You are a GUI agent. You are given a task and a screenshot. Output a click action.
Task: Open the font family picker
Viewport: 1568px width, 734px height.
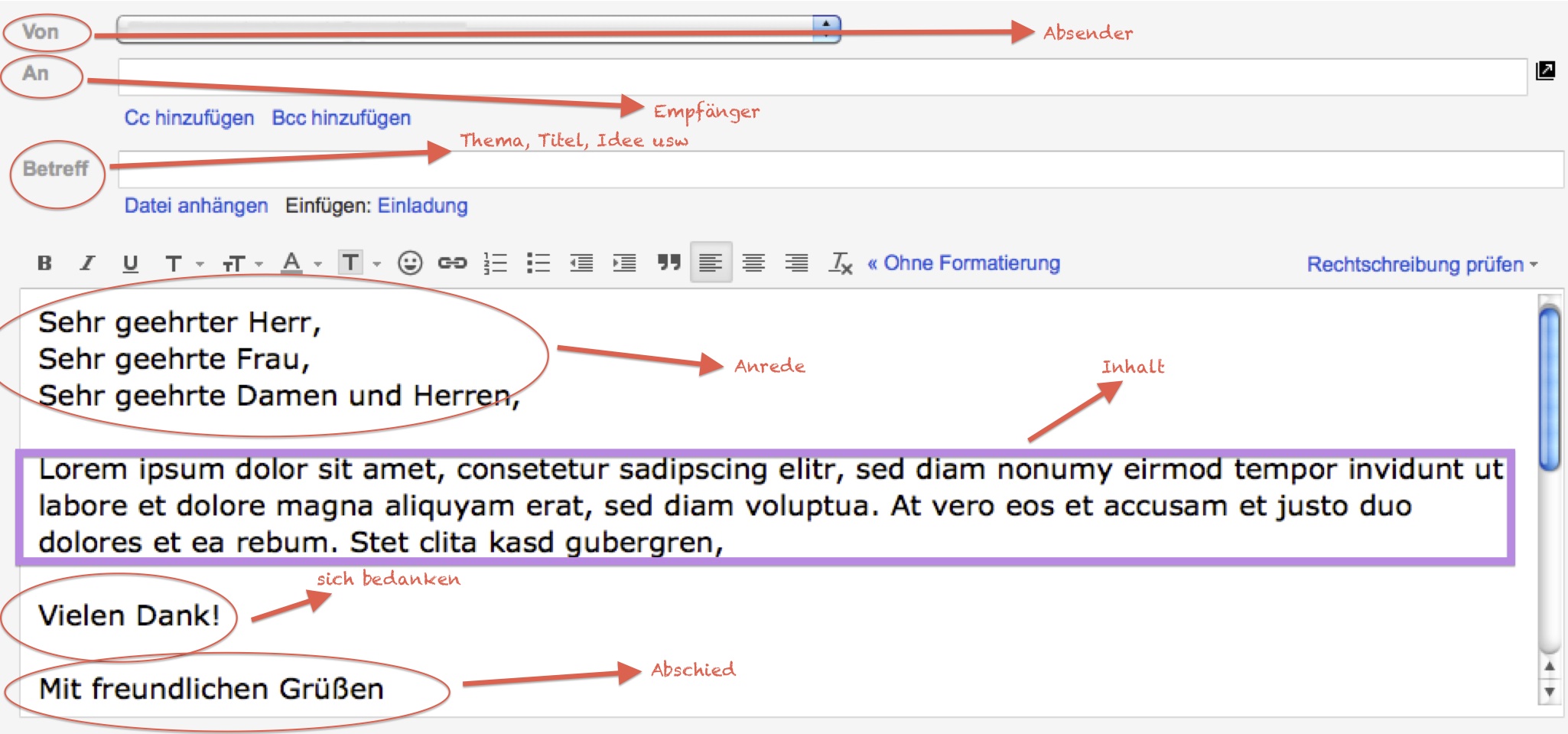coord(184,264)
